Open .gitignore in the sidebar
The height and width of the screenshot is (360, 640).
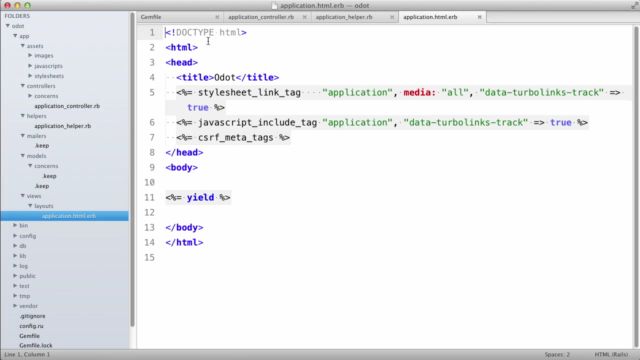(32, 316)
